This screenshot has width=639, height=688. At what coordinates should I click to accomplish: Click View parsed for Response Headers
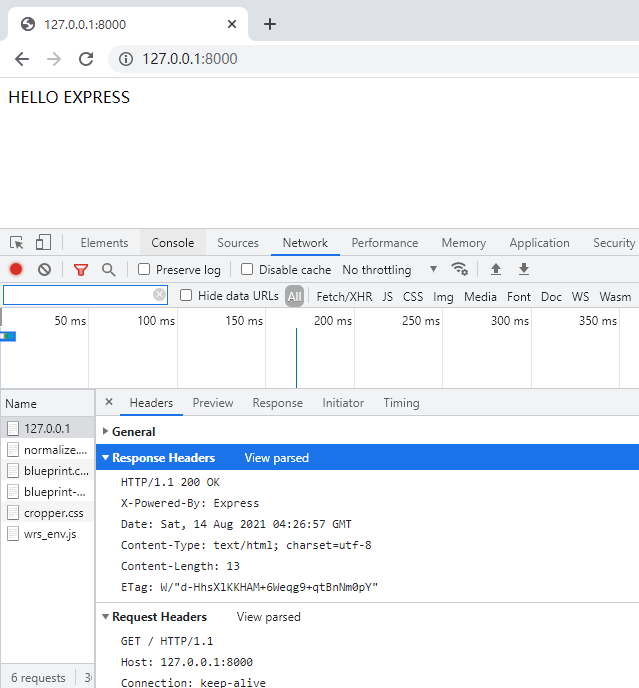276,458
